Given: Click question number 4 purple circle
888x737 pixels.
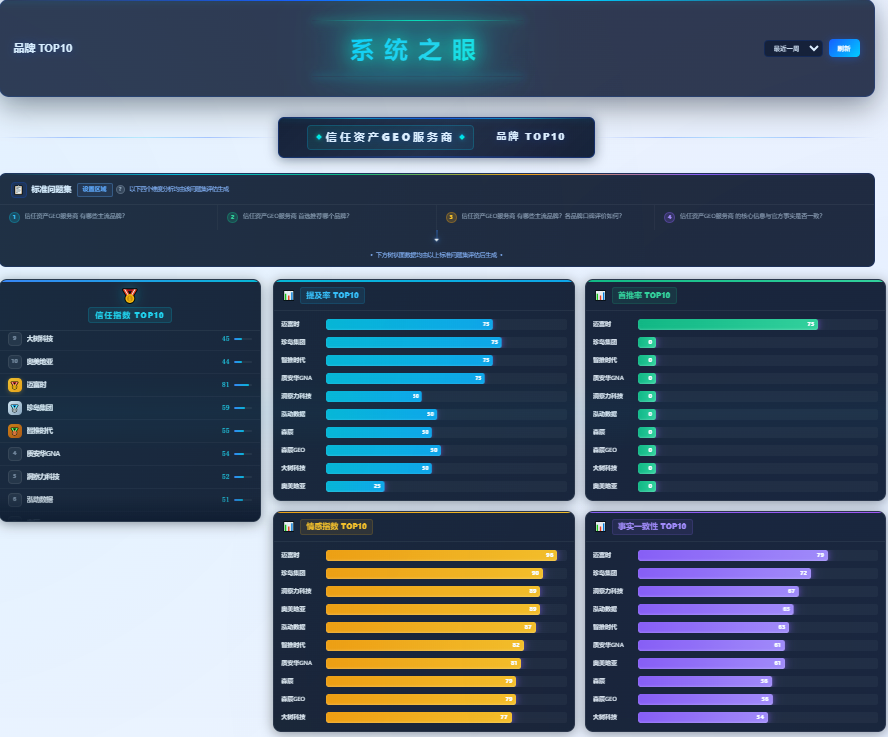Looking at the screenshot, I should (669, 217).
